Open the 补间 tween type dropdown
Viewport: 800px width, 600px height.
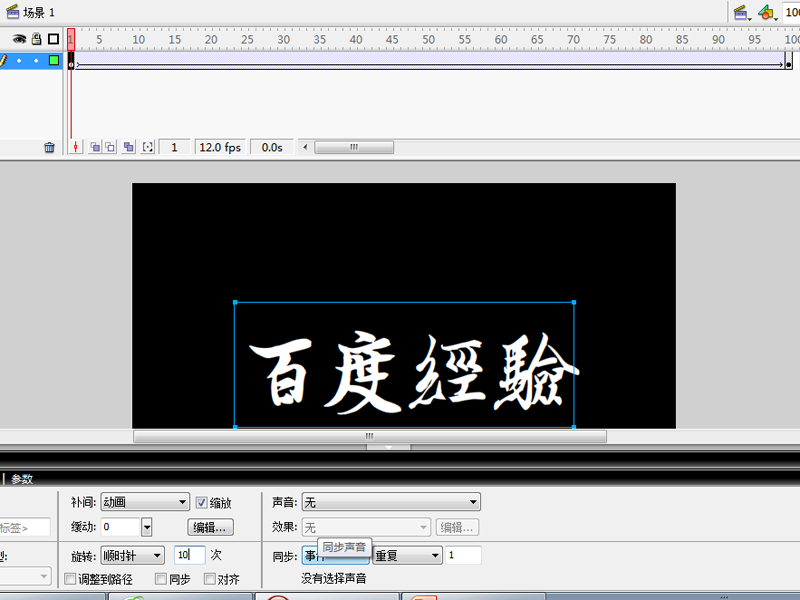click(x=145, y=502)
